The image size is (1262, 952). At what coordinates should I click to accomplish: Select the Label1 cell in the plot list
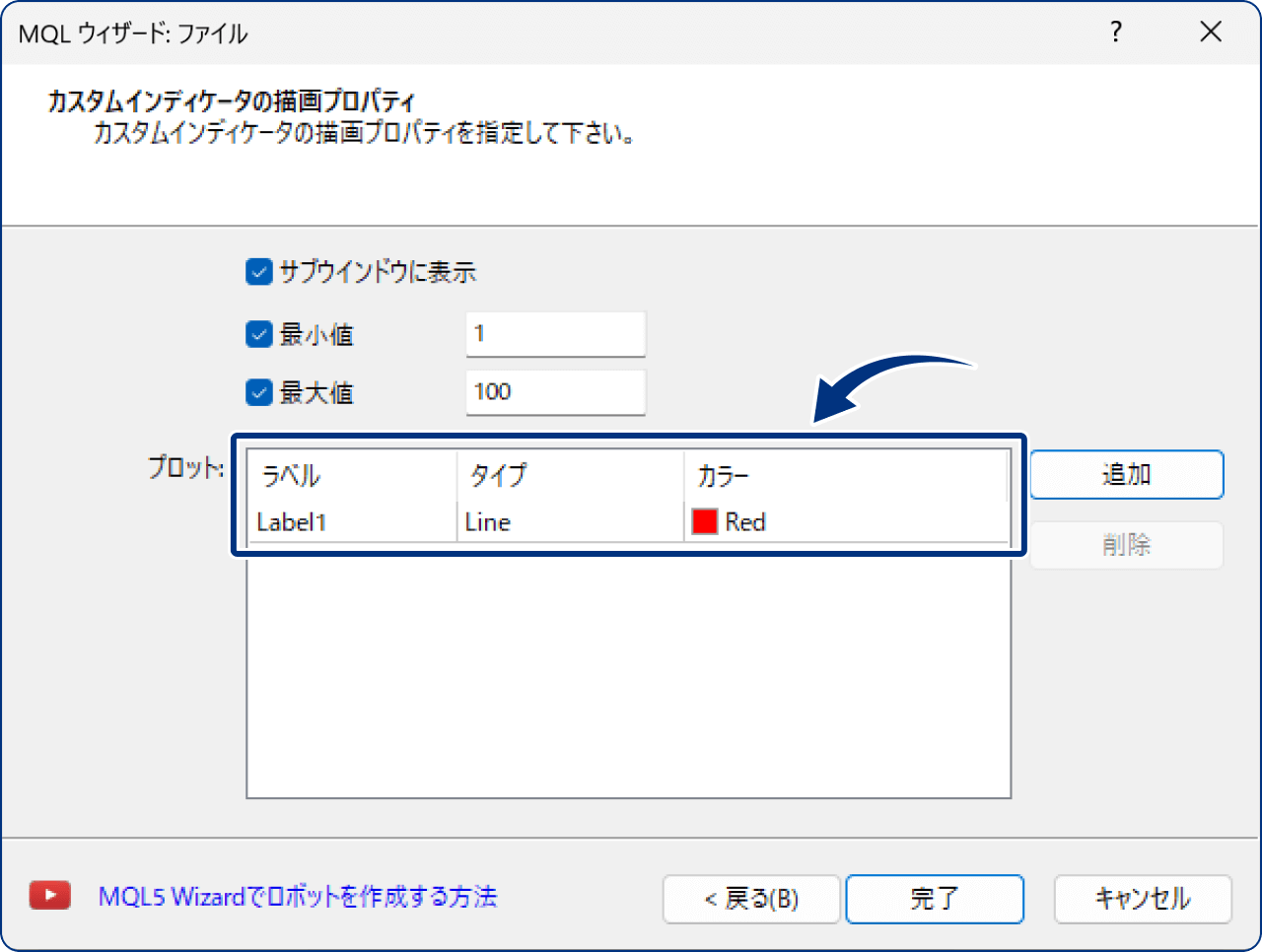point(352,521)
